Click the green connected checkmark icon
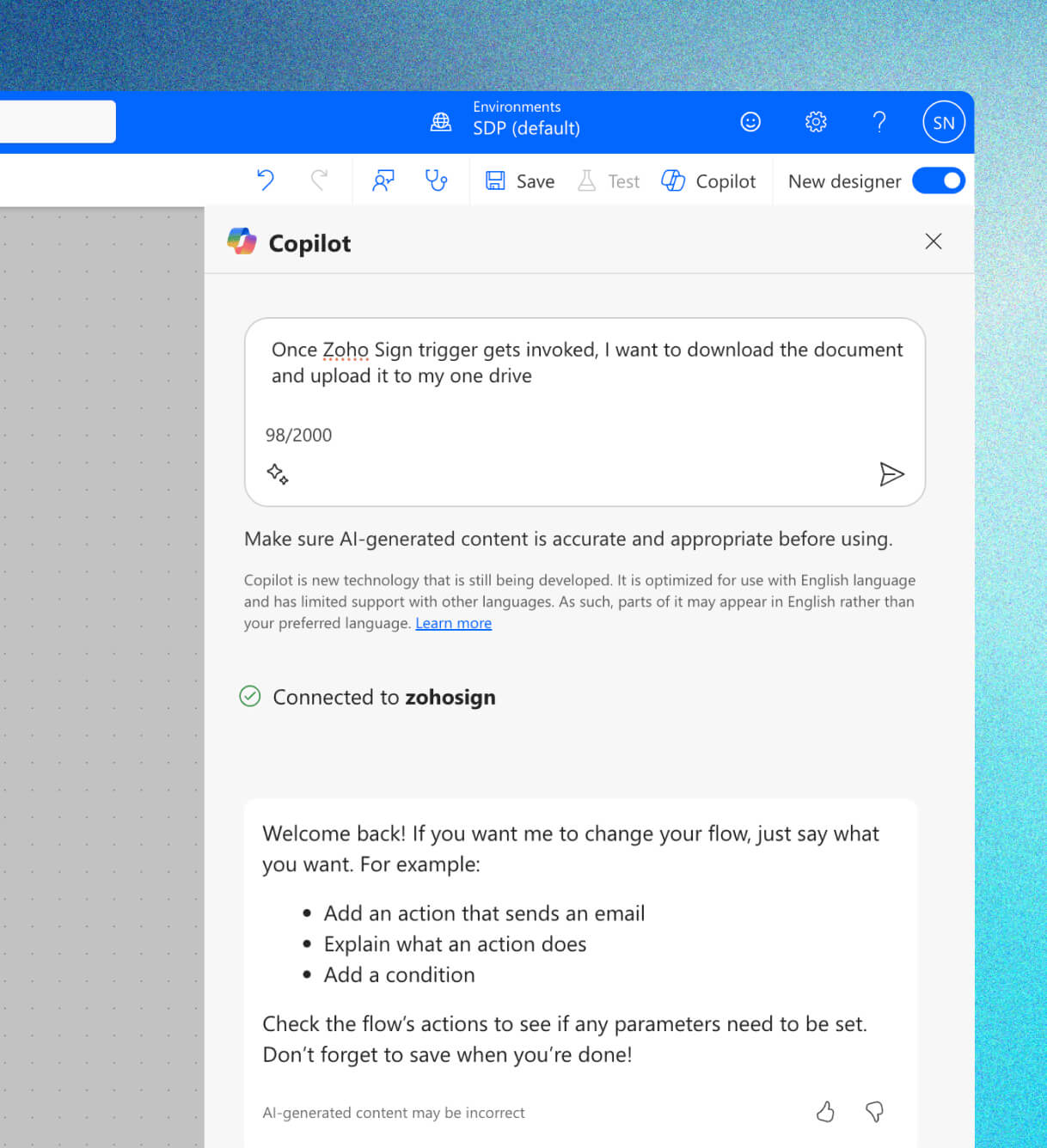 point(250,696)
